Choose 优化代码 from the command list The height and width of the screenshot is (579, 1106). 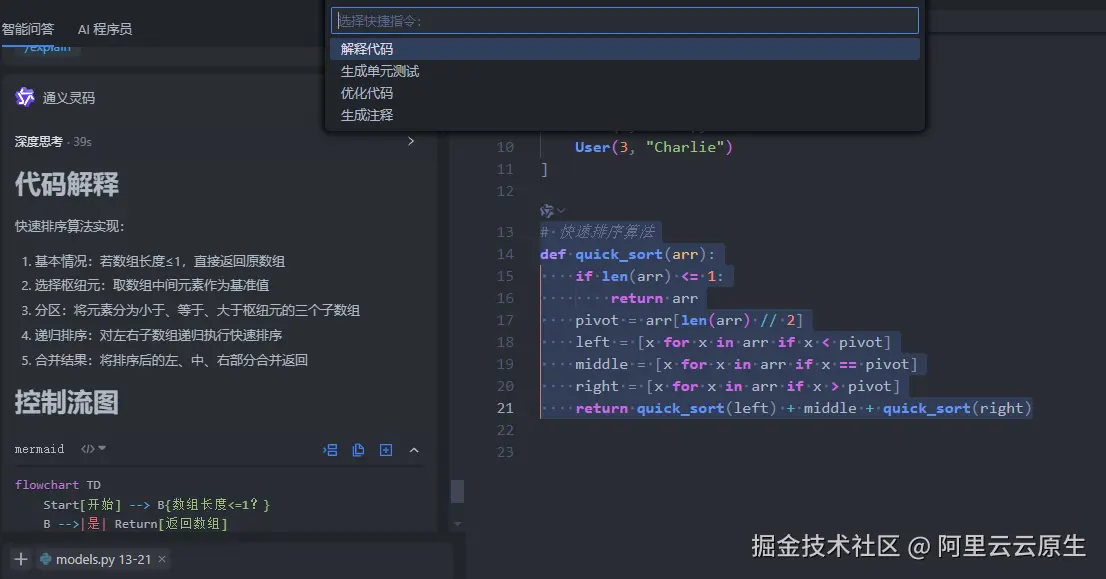coord(625,93)
